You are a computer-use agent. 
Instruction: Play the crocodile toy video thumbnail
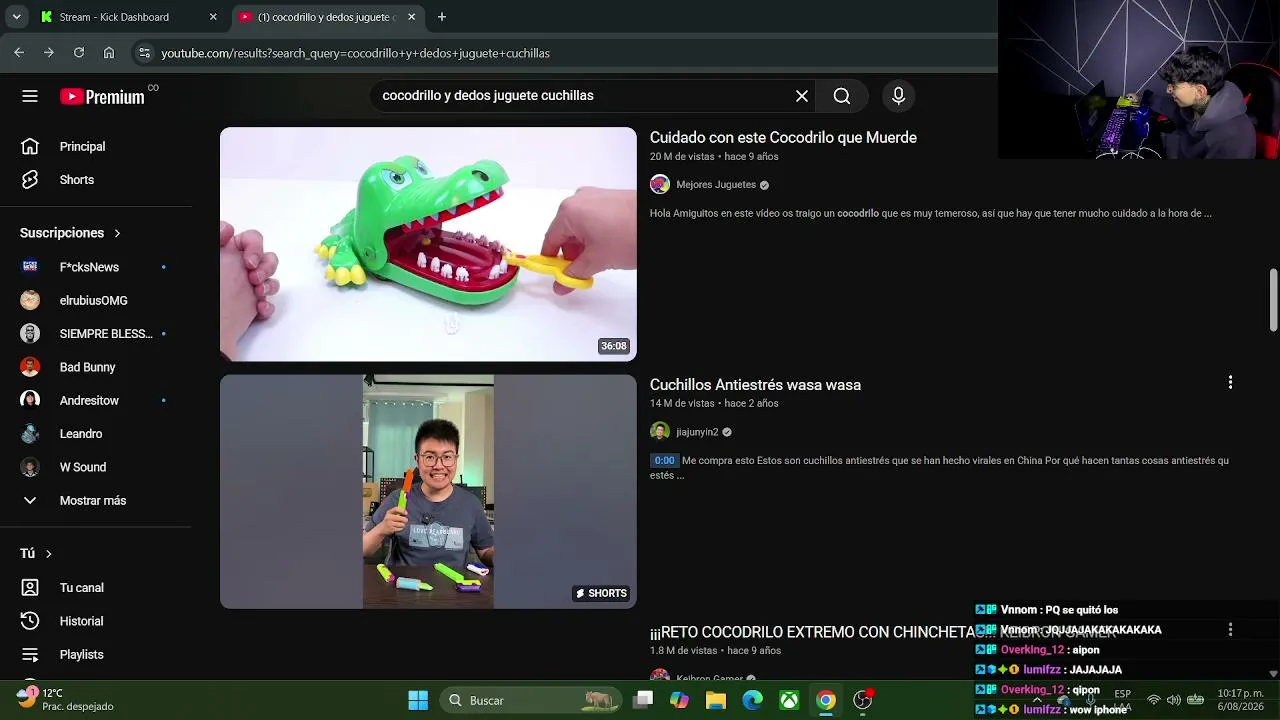(428, 244)
